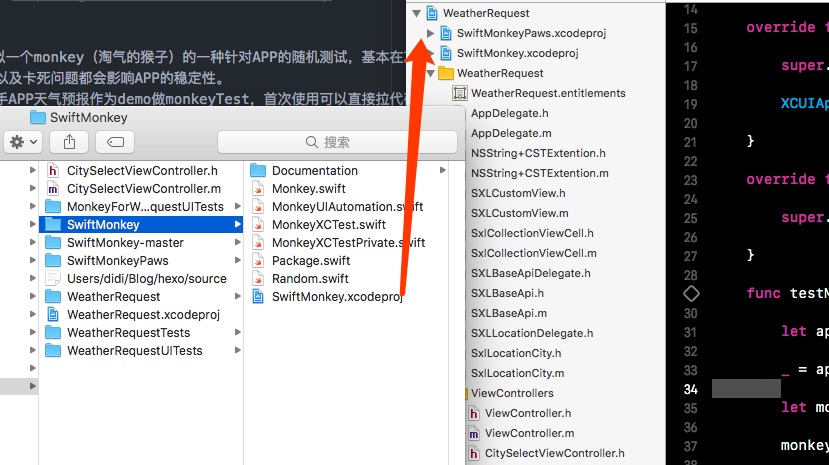Select WeatherRequest.xcodeproj in Finder
The width and height of the screenshot is (829, 465).
pos(141,314)
